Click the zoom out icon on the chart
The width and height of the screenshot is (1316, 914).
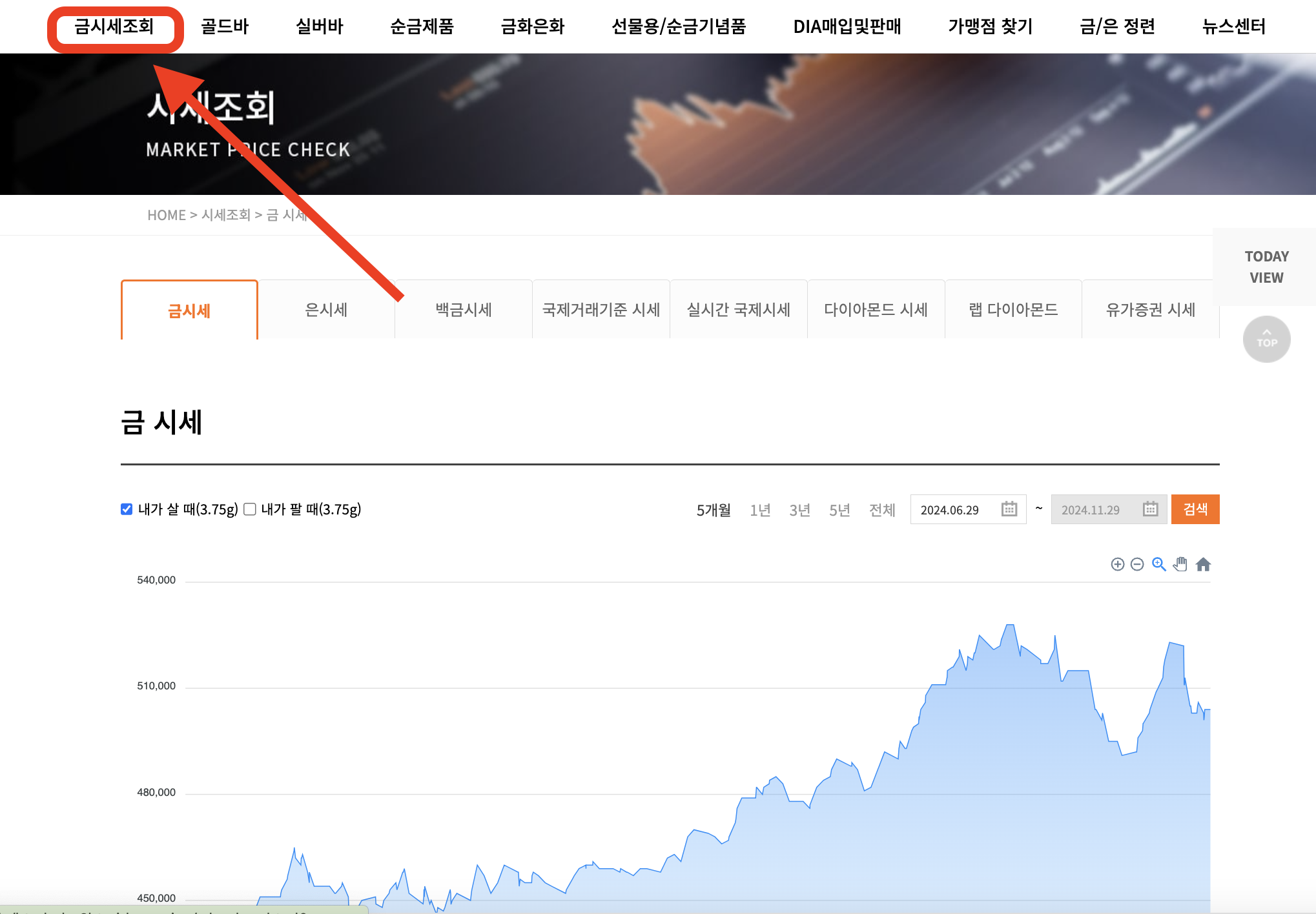pos(1137,565)
